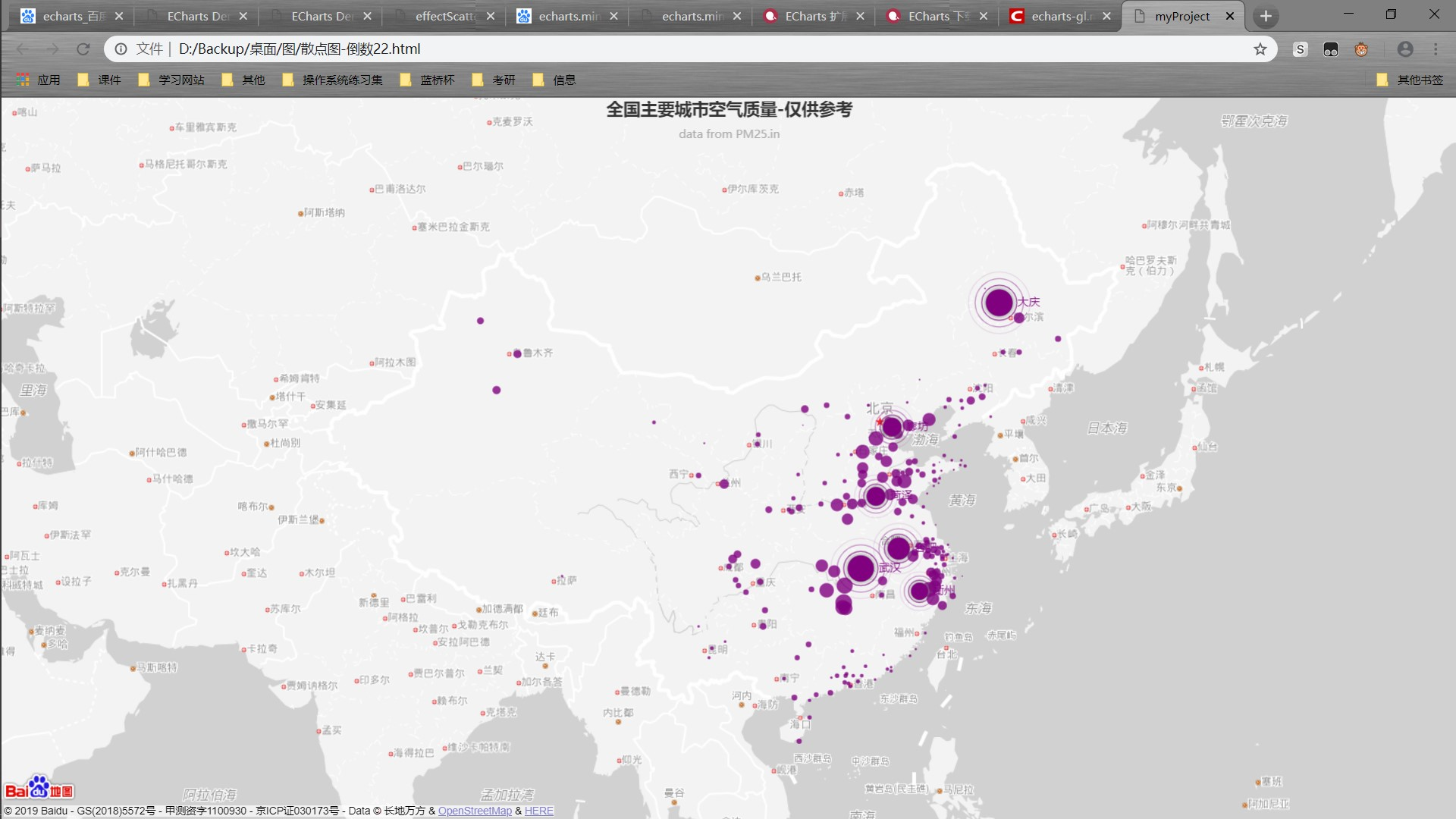The width and height of the screenshot is (1456, 819).
Task: Close the myProject tab
Action: (1230, 16)
